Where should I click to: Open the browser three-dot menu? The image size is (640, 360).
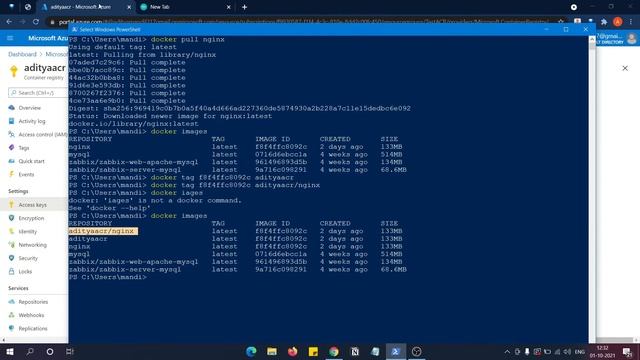[x=631, y=22]
